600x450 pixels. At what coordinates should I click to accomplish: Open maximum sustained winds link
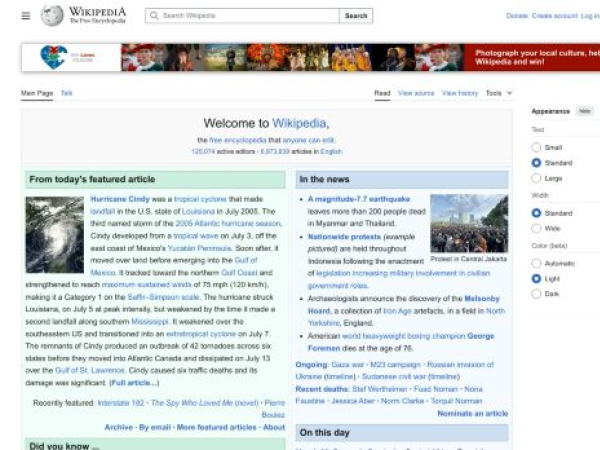[x=147, y=285]
